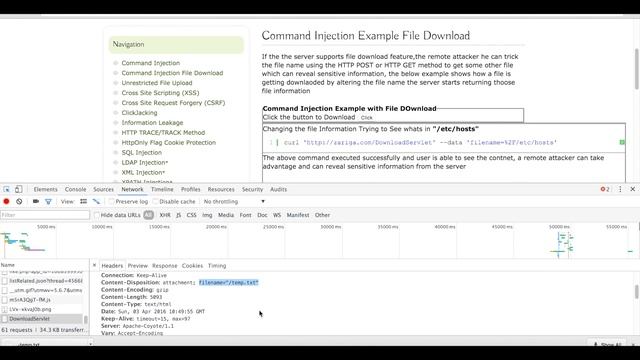The width and height of the screenshot is (640, 360).
Task: Open the Audits tab
Action: 278,189
